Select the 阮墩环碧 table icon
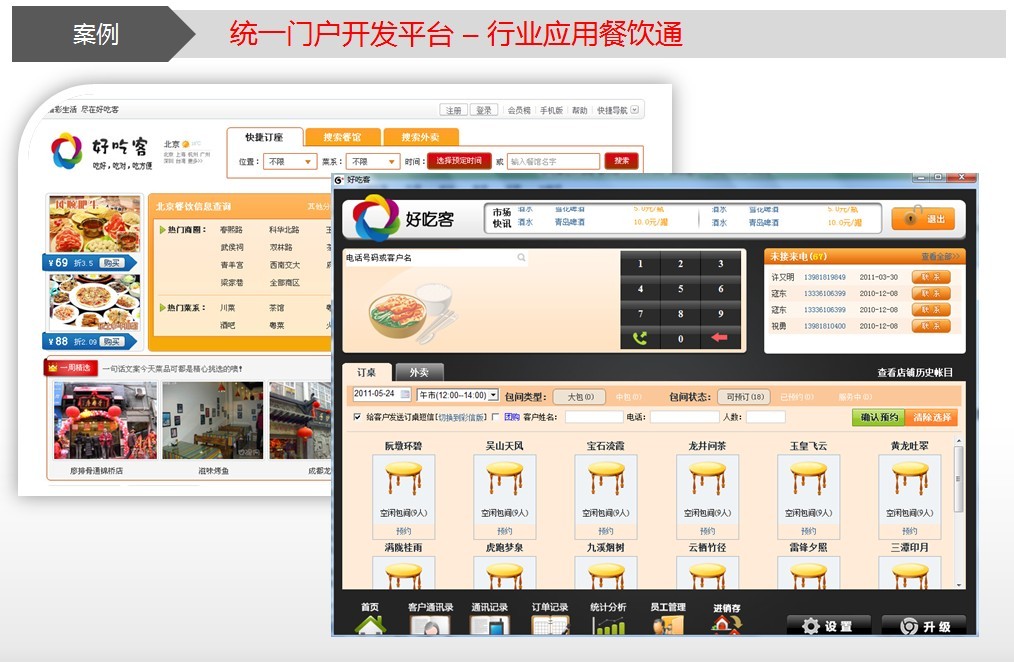Viewport: 1014px width, 662px height. pos(404,480)
